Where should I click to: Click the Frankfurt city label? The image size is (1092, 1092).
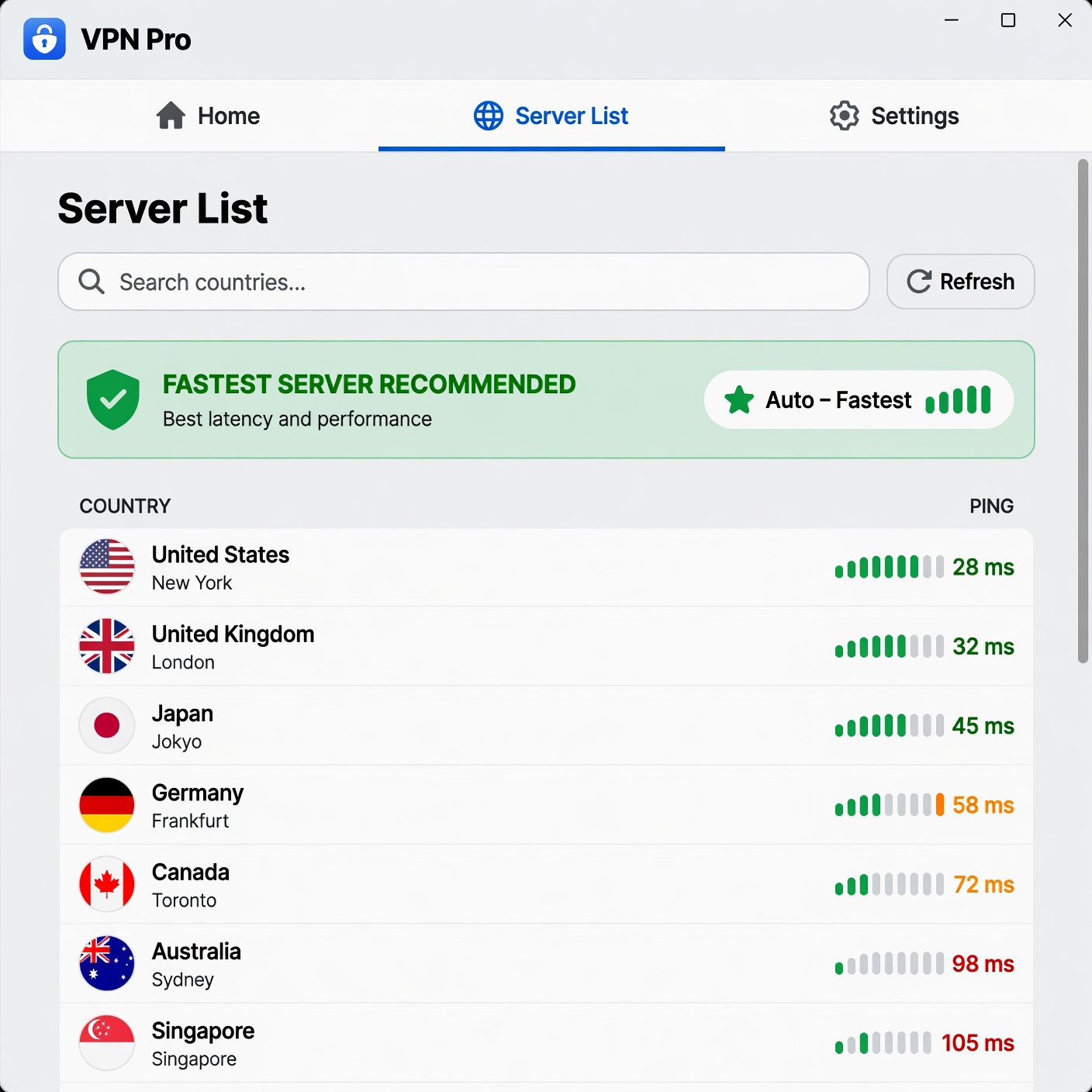coord(190,821)
